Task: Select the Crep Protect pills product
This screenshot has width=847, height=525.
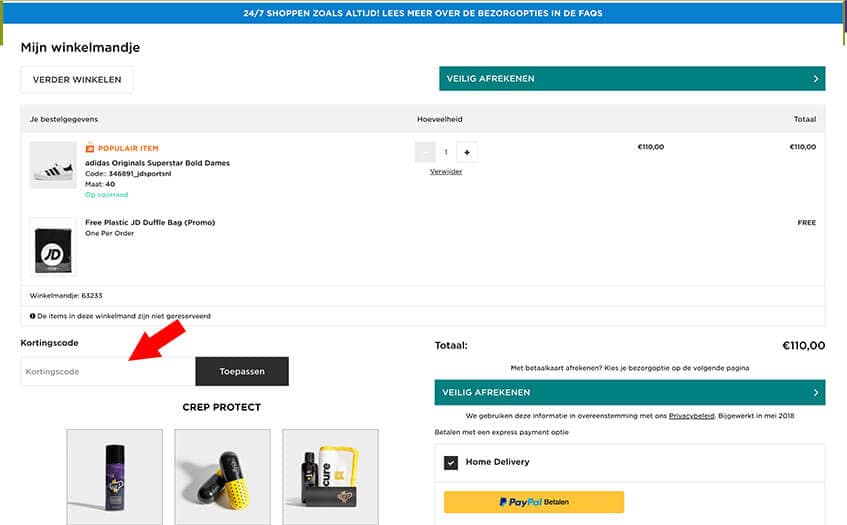Action: (x=223, y=477)
